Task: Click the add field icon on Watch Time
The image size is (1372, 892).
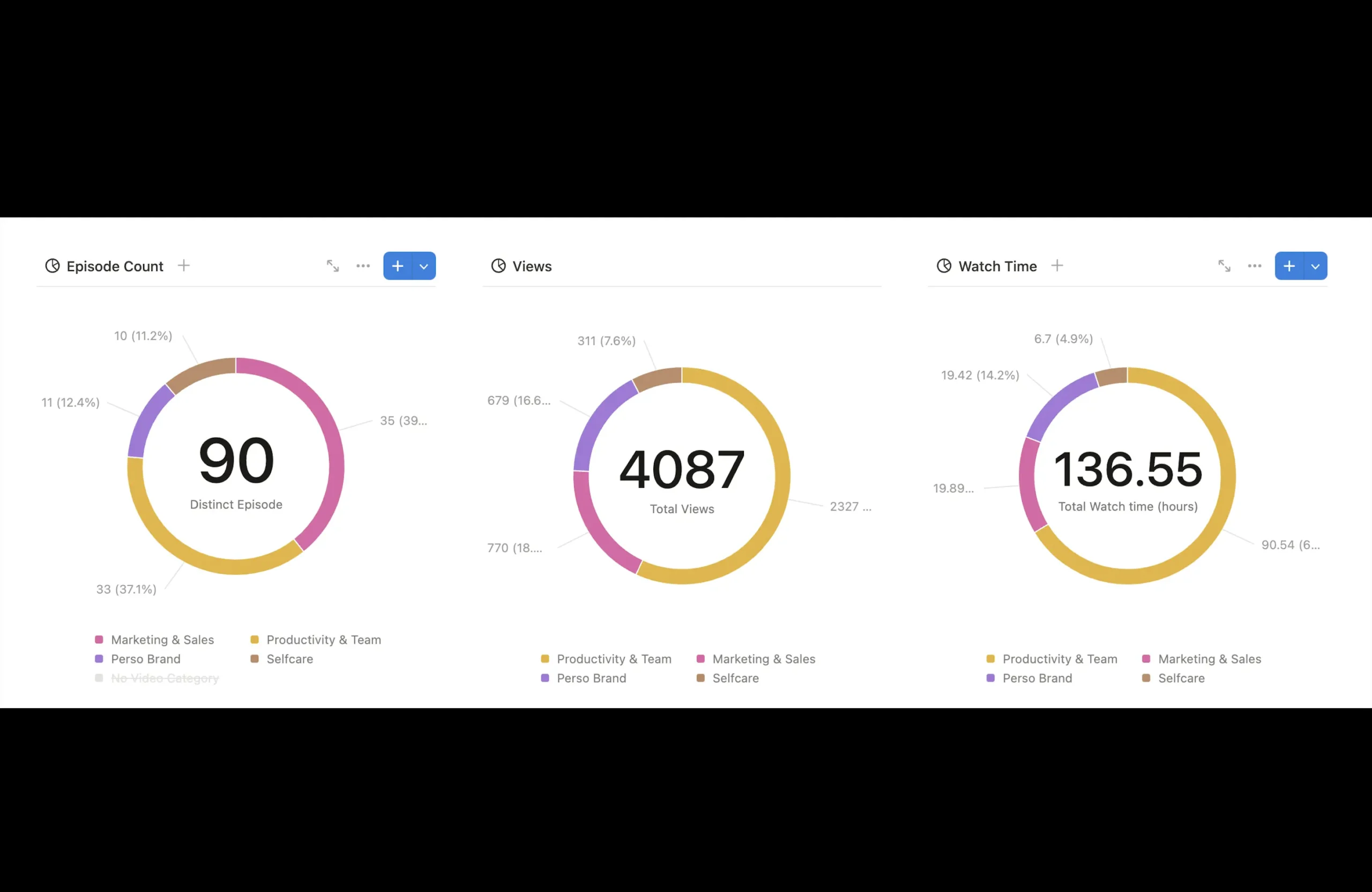Action: point(1057,265)
